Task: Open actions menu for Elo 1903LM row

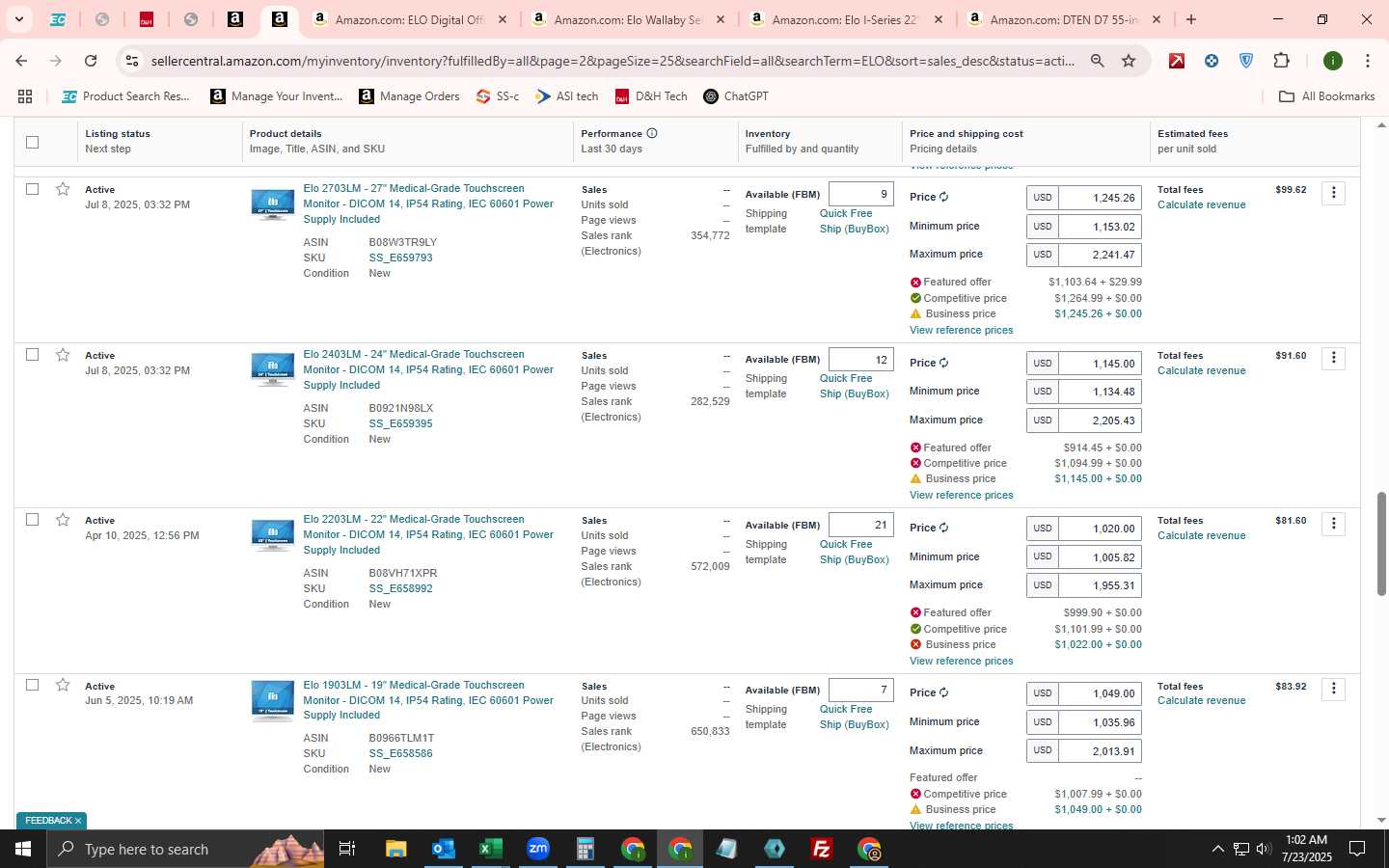Action: 1333,689
